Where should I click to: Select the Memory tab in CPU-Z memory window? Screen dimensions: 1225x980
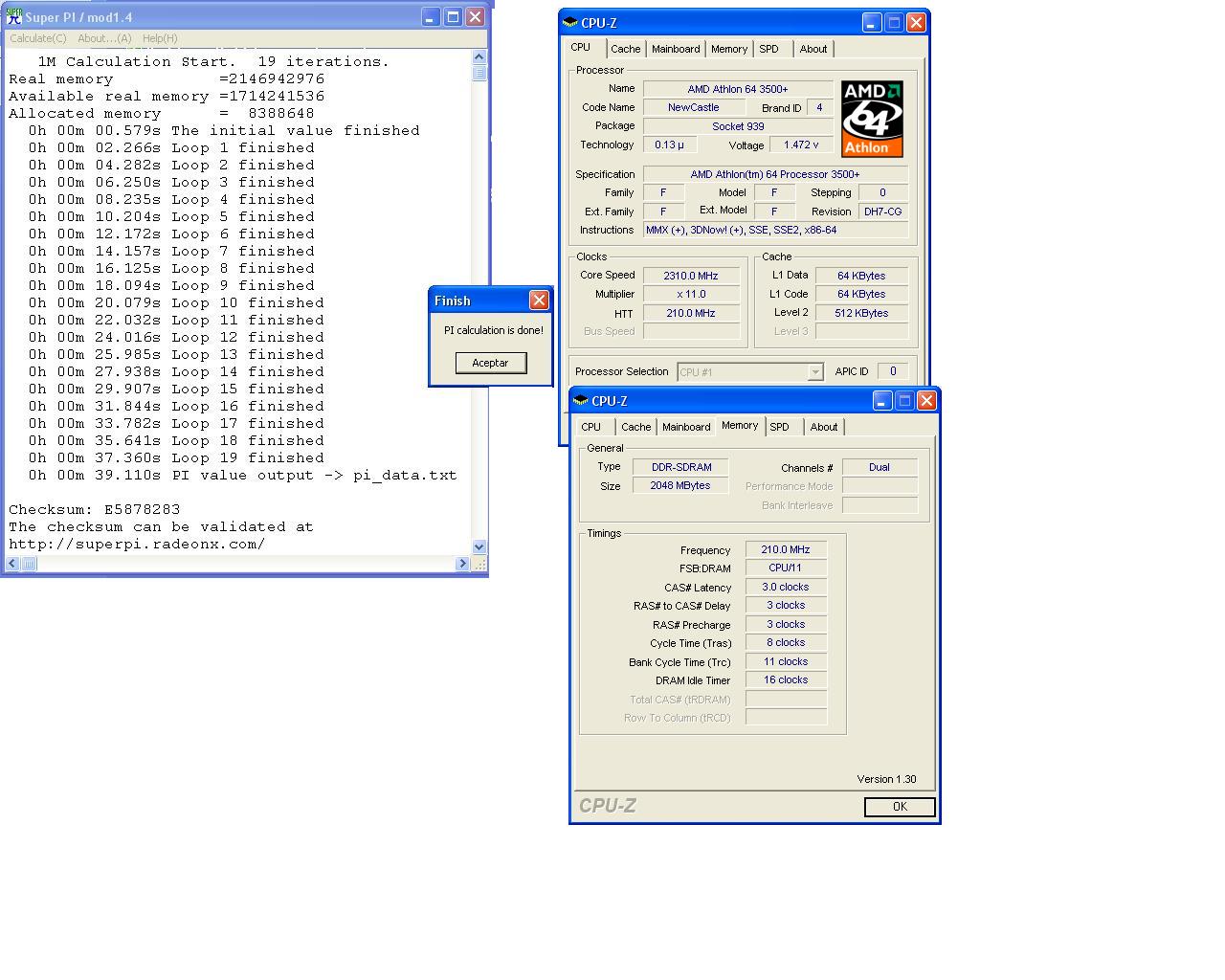(x=740, y=425)
